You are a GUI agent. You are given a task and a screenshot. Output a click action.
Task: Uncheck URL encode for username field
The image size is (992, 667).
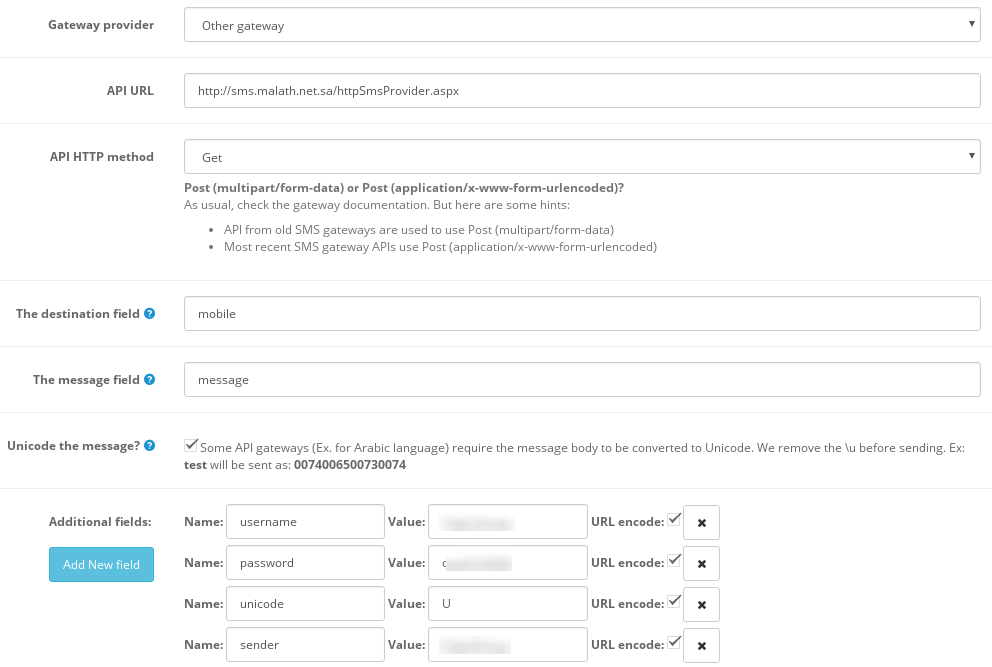click(674, 519)
